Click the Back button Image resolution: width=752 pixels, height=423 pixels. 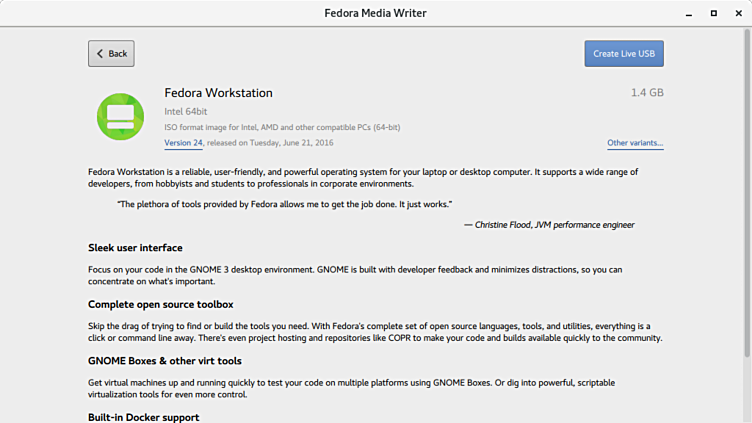[x=111, y=54]
